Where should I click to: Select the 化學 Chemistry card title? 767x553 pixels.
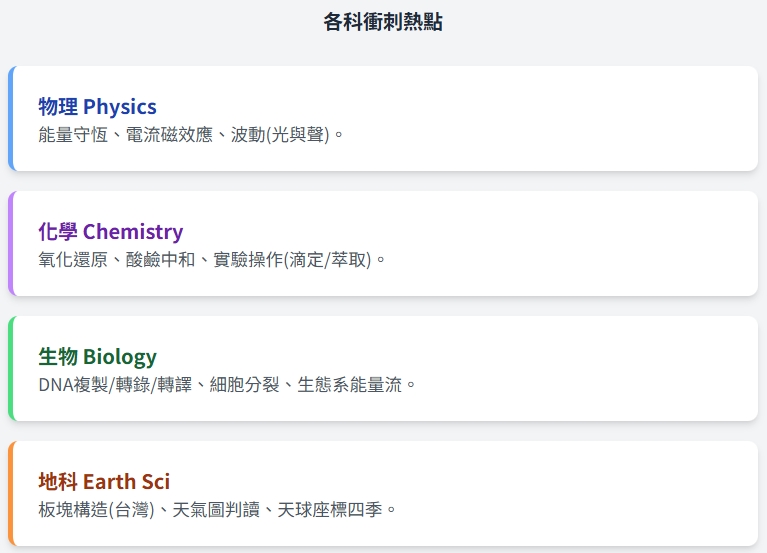[x=110, y=232]
